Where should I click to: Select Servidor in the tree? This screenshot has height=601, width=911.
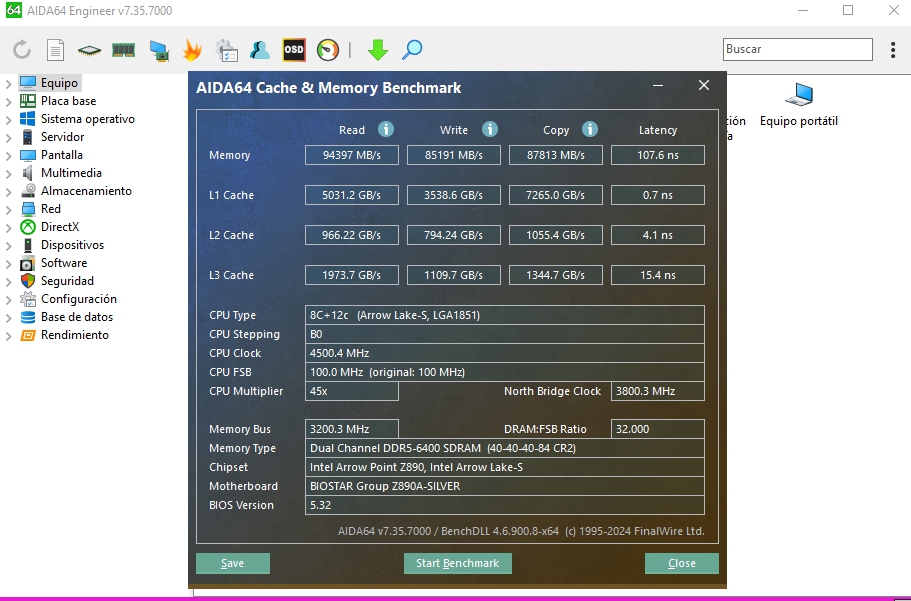coord(62,137)
